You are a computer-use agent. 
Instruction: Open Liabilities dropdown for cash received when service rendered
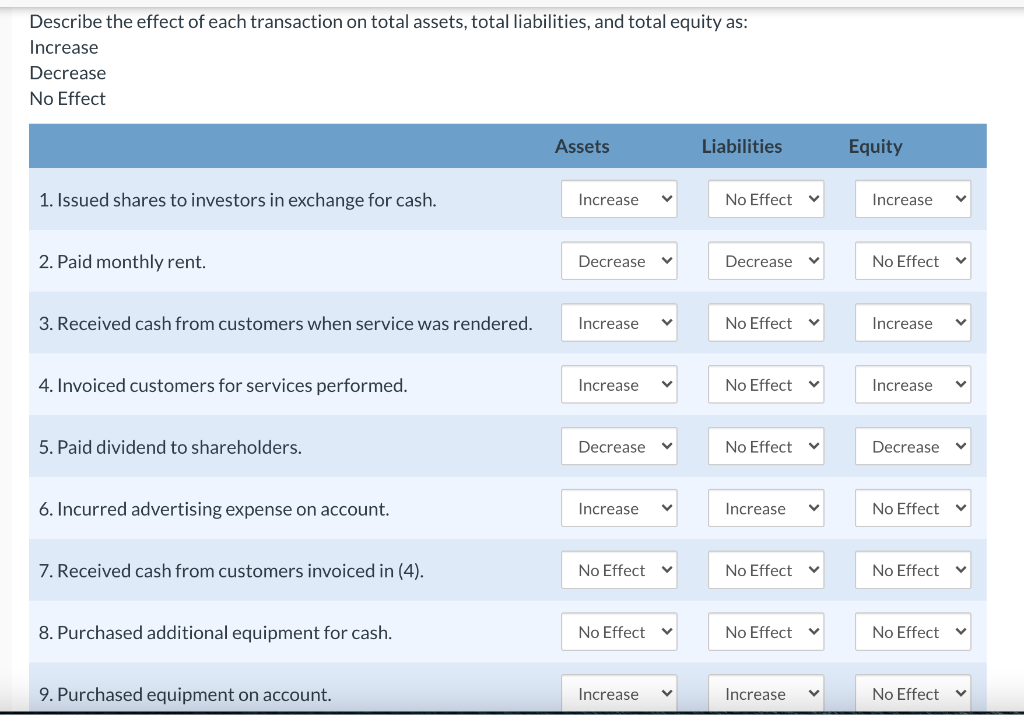[x=766, y=323]
